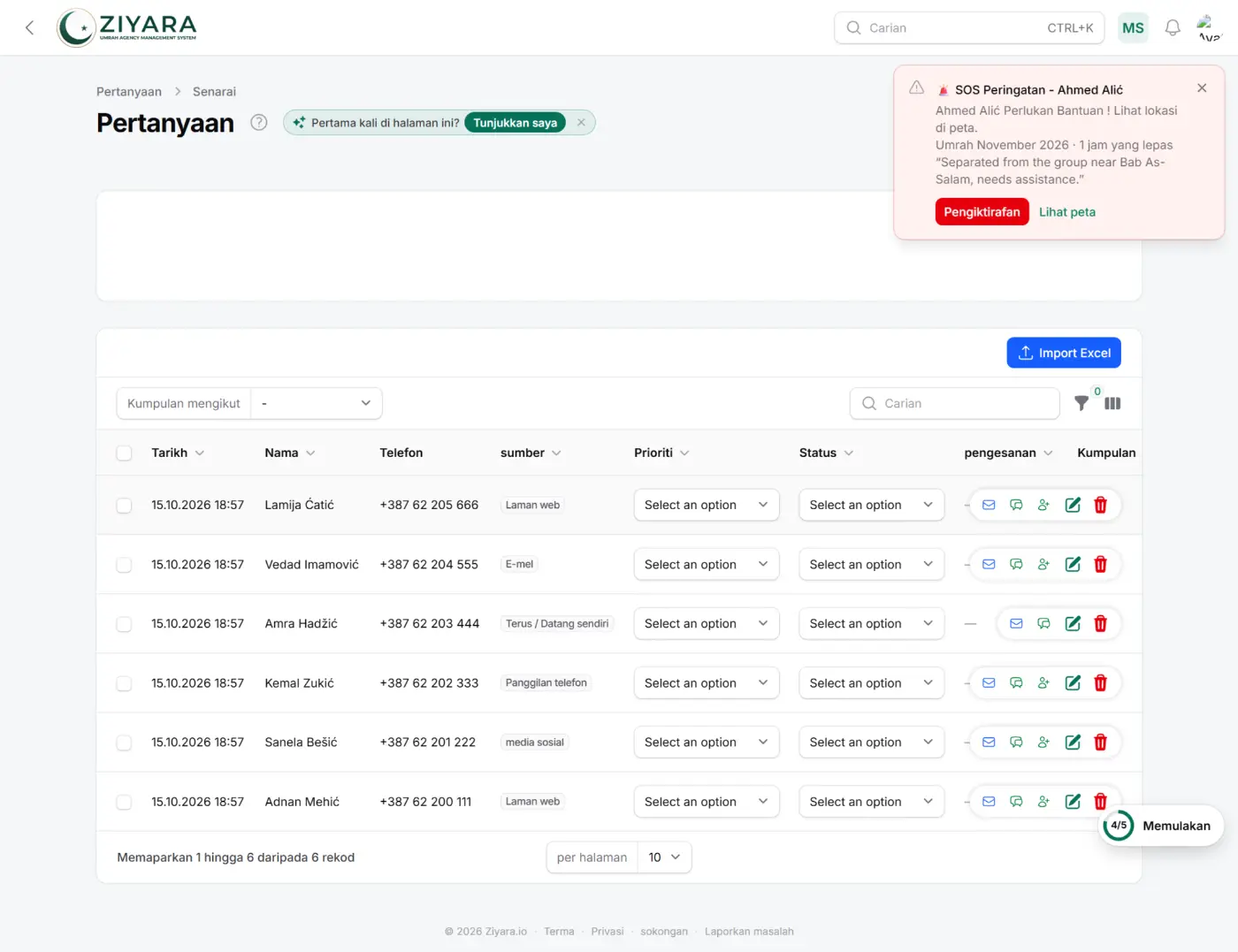Open message icon for Vedad Imamović

[1016, 564]
